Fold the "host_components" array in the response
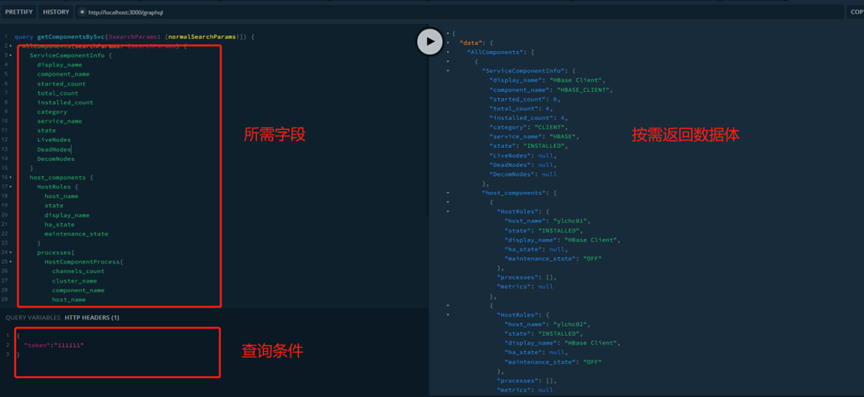 [448, 193]
